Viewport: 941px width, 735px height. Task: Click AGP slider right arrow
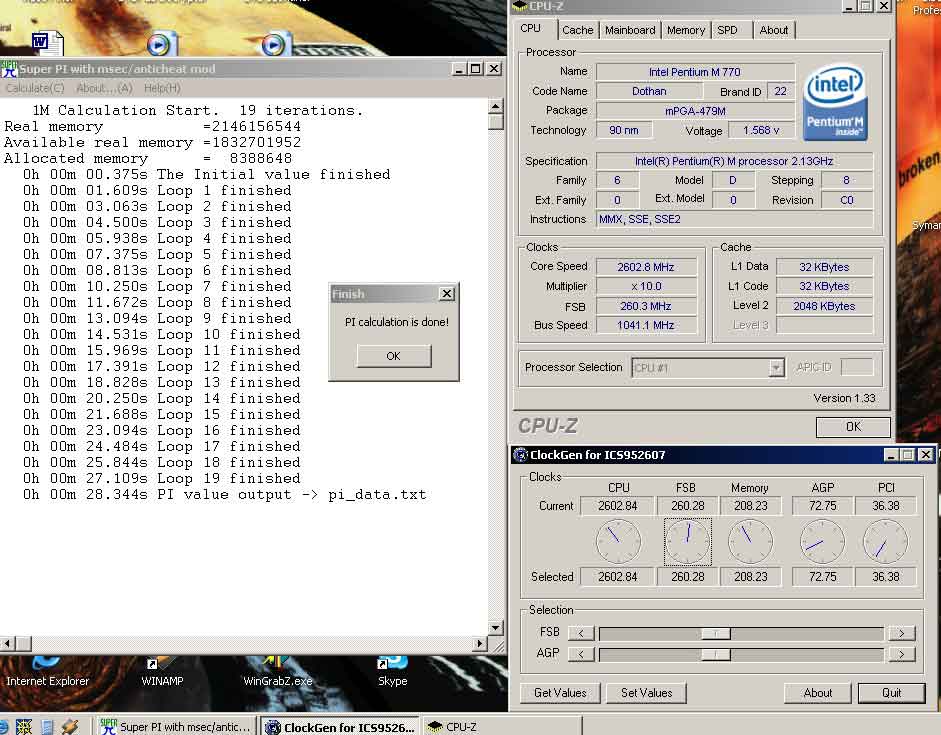coord(901,654)
